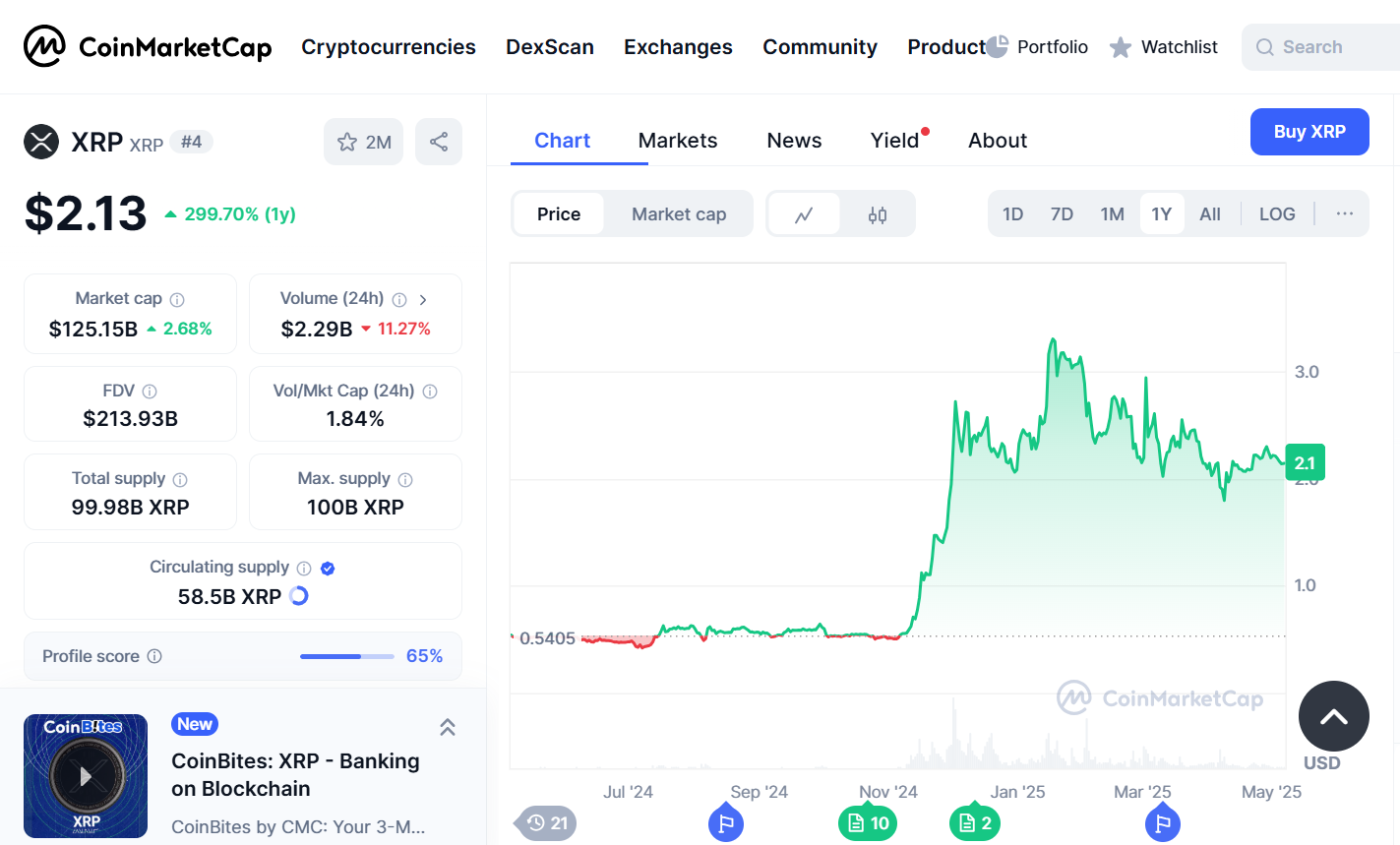Select the 7D time range
The image size is (1400, 845).
click(1062, 214)
